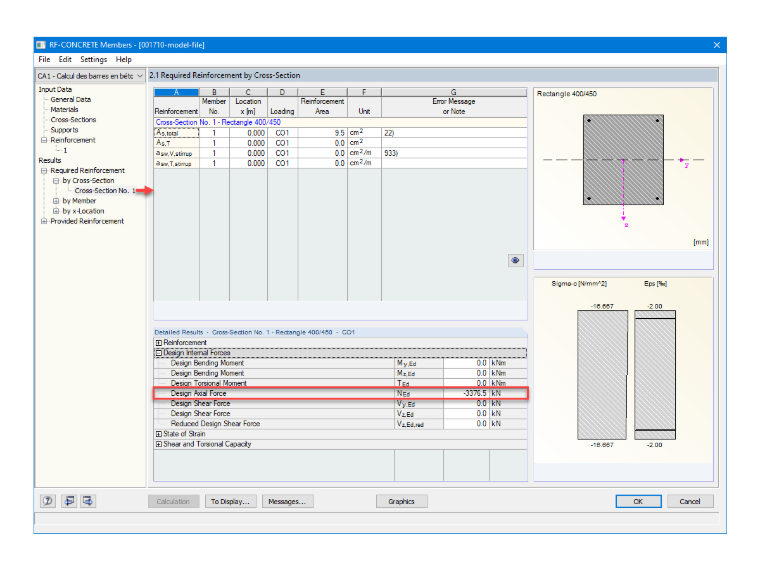Open the Settings menu
Viewport: 760px width, 570px height.
point(94,59)
